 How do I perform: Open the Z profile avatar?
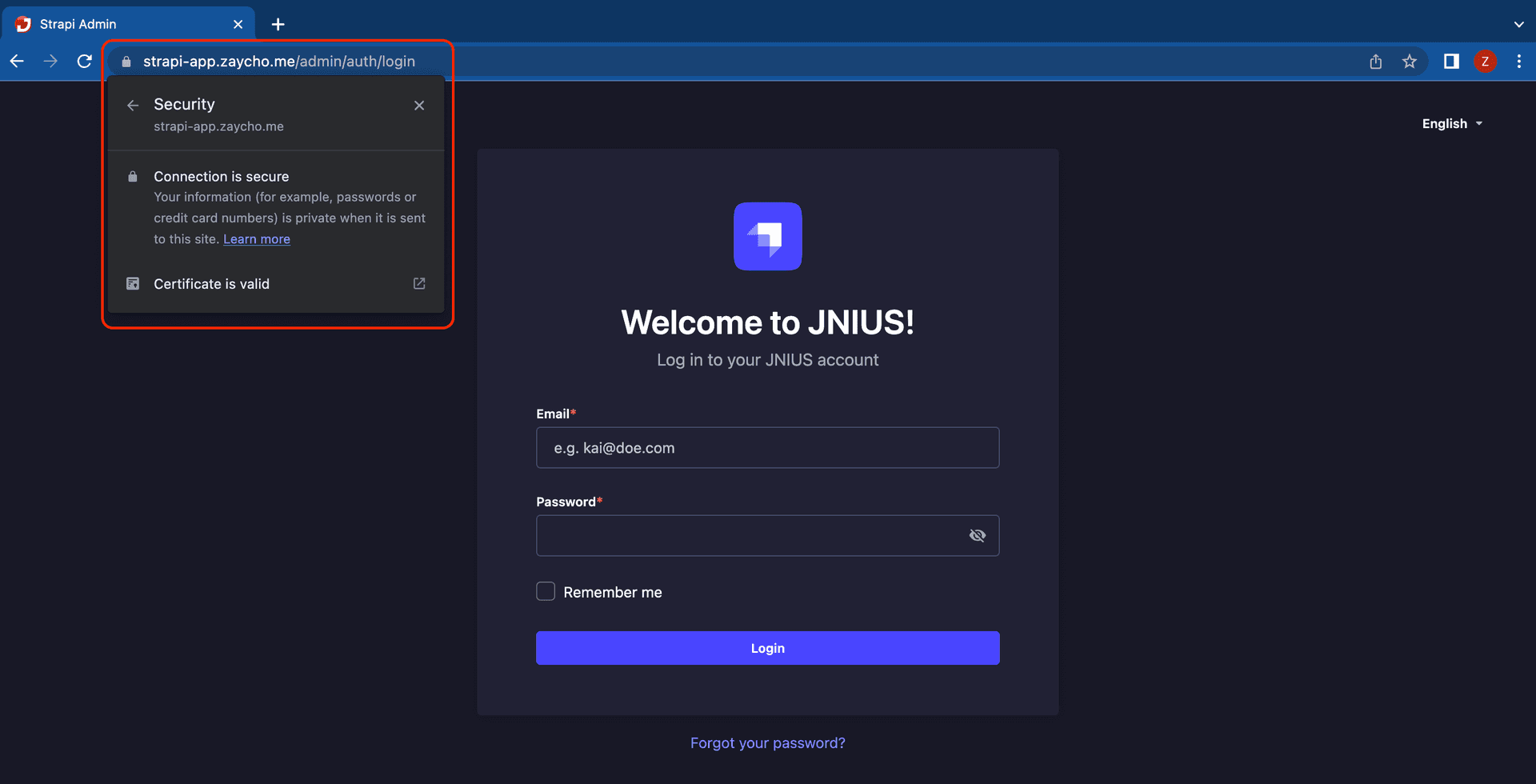tap(1486, 62)
